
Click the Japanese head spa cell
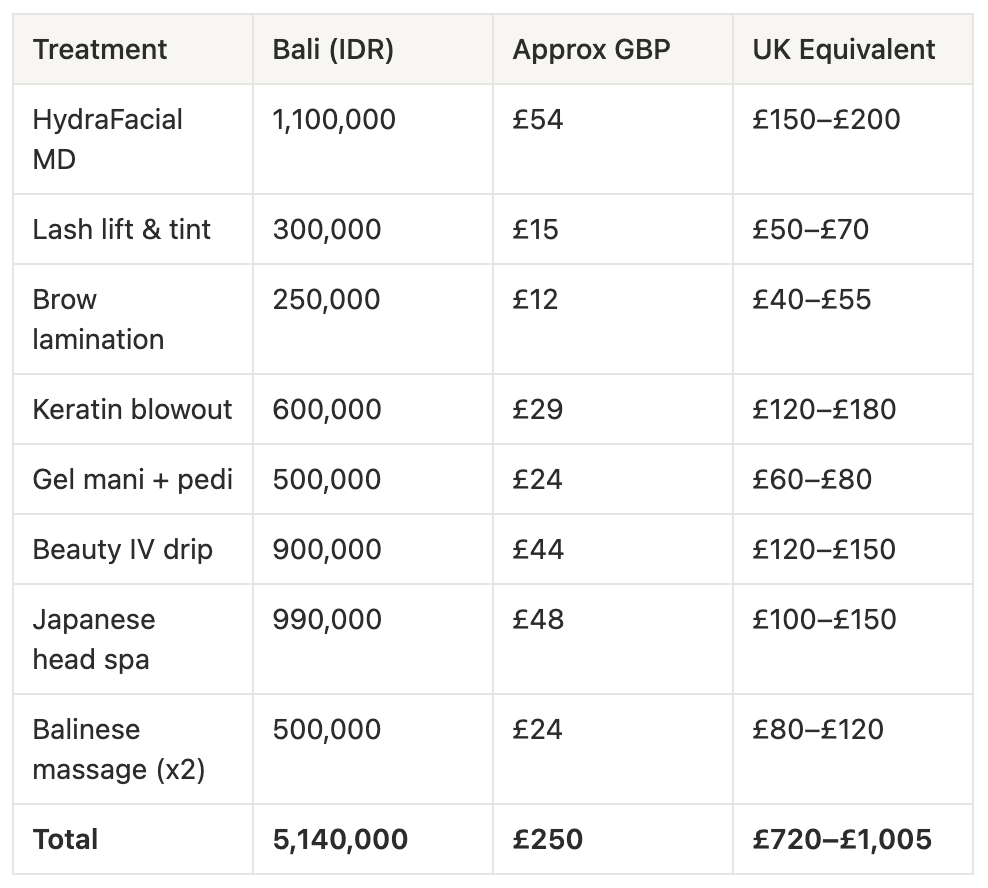click(x=133, y=639)
